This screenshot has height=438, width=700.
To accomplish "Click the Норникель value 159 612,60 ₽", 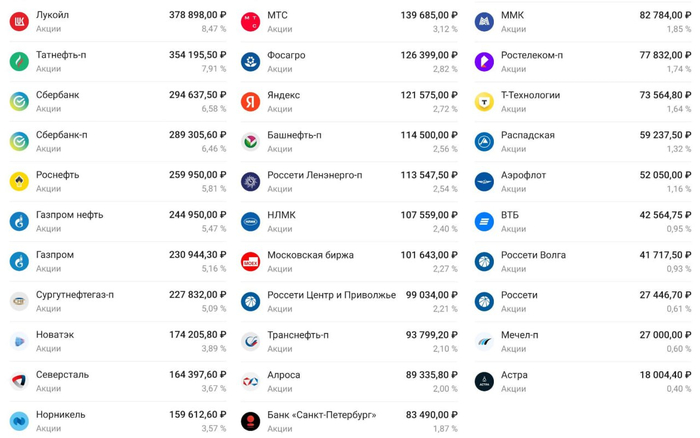I will click(x=197, y=414).
